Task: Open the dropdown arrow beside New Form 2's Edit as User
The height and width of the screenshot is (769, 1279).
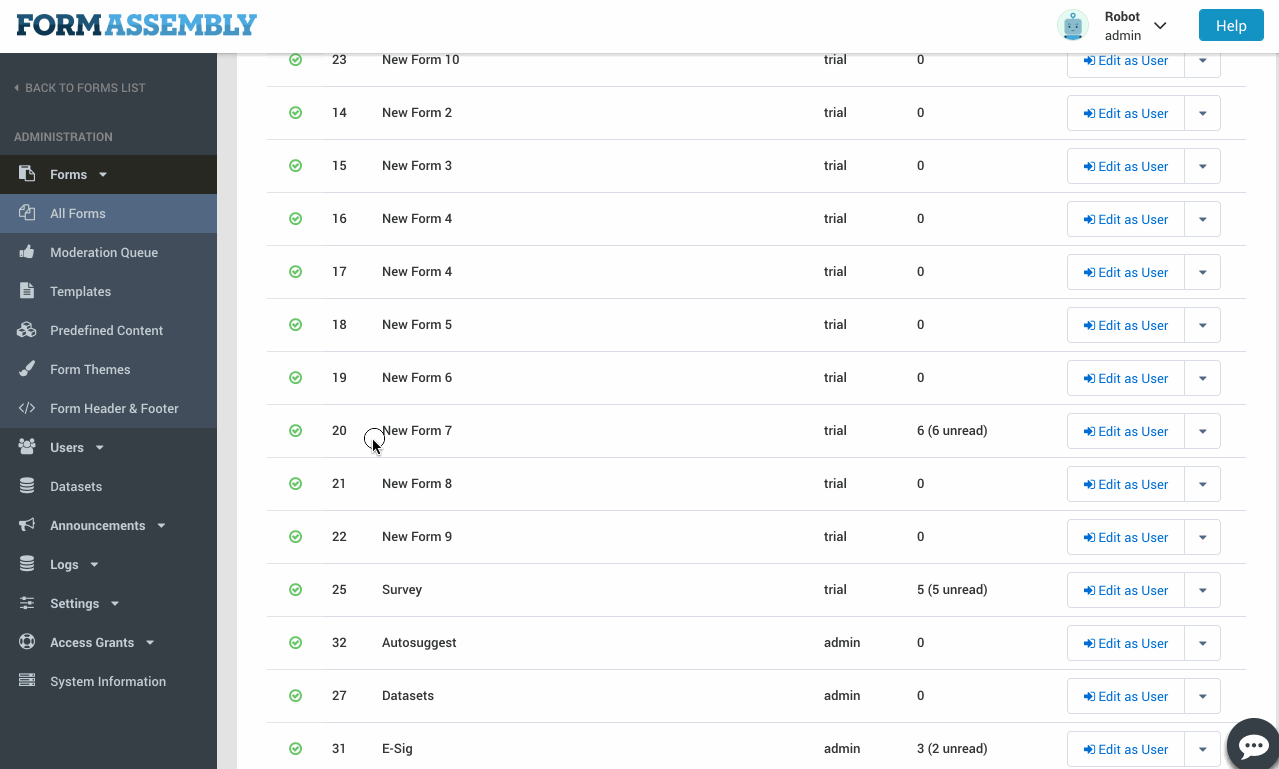Action: [x=1202, y=114]
